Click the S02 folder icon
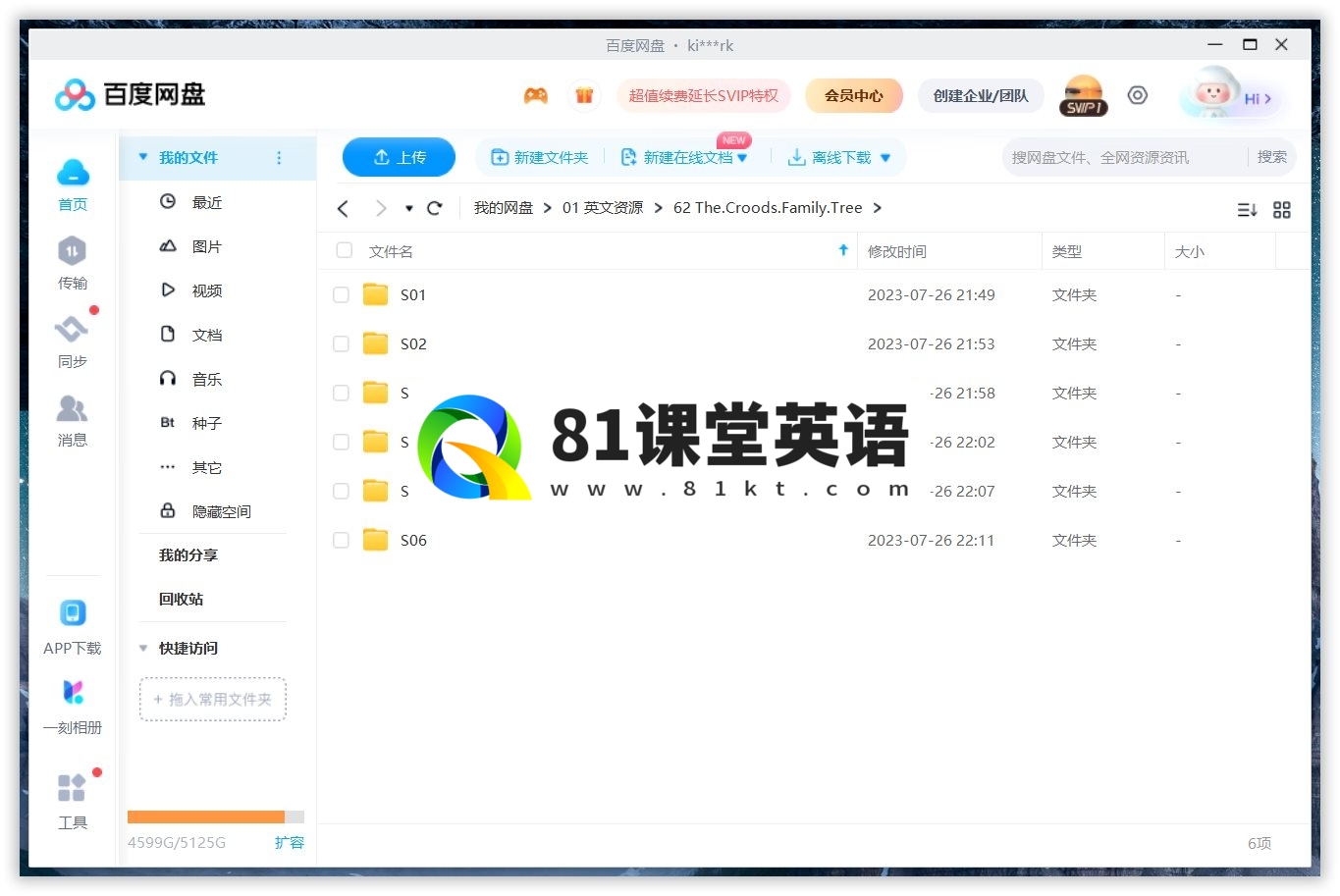This screenshot has height=896, width=1340. point(376,343)
